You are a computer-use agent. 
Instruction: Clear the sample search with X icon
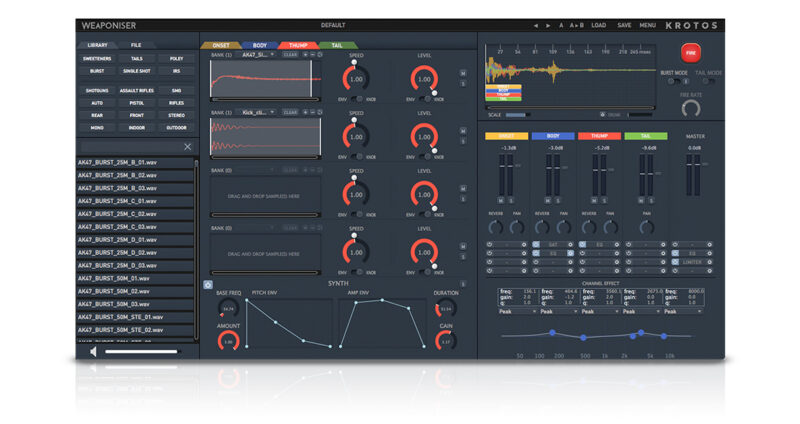(187, 147)
